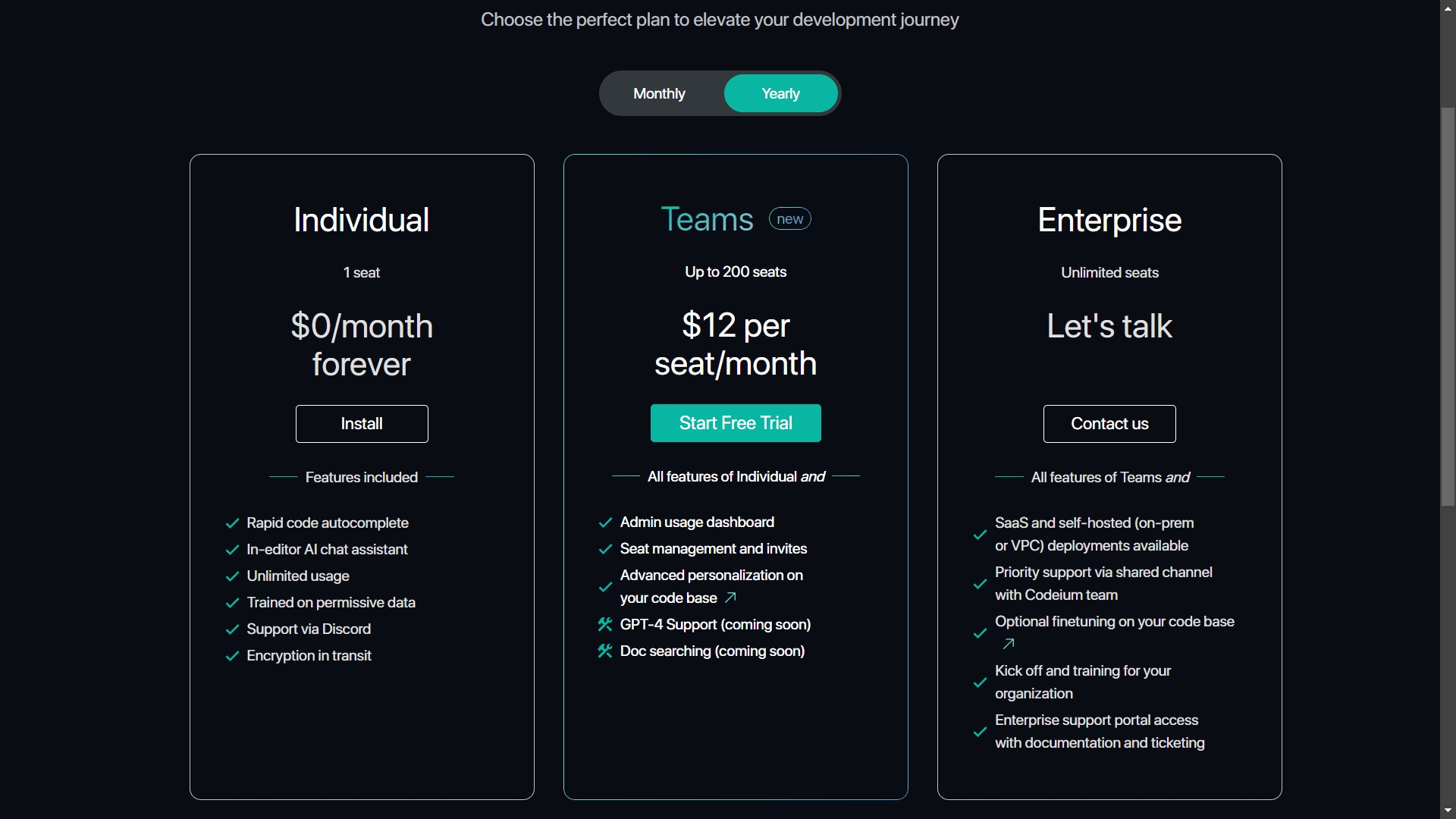This screenshot has width=1456, height=819.
Task: Start the Teams free trial
Action: pyautogui.click(x=736, y=423)
